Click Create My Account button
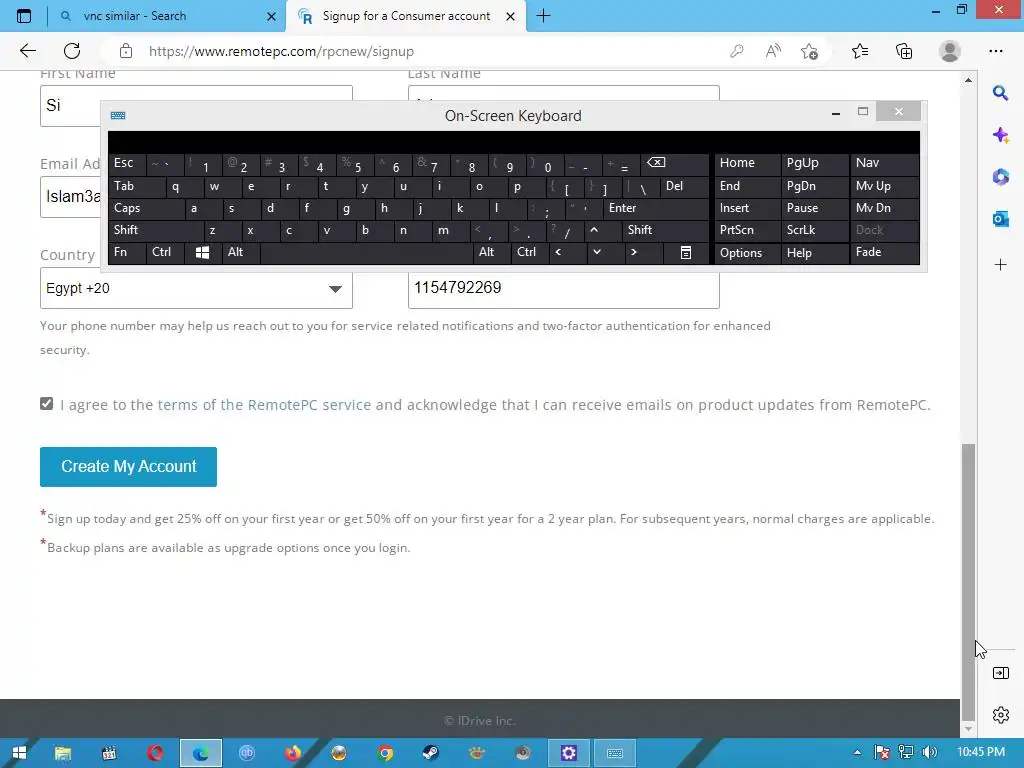 (x=128, y=466)
